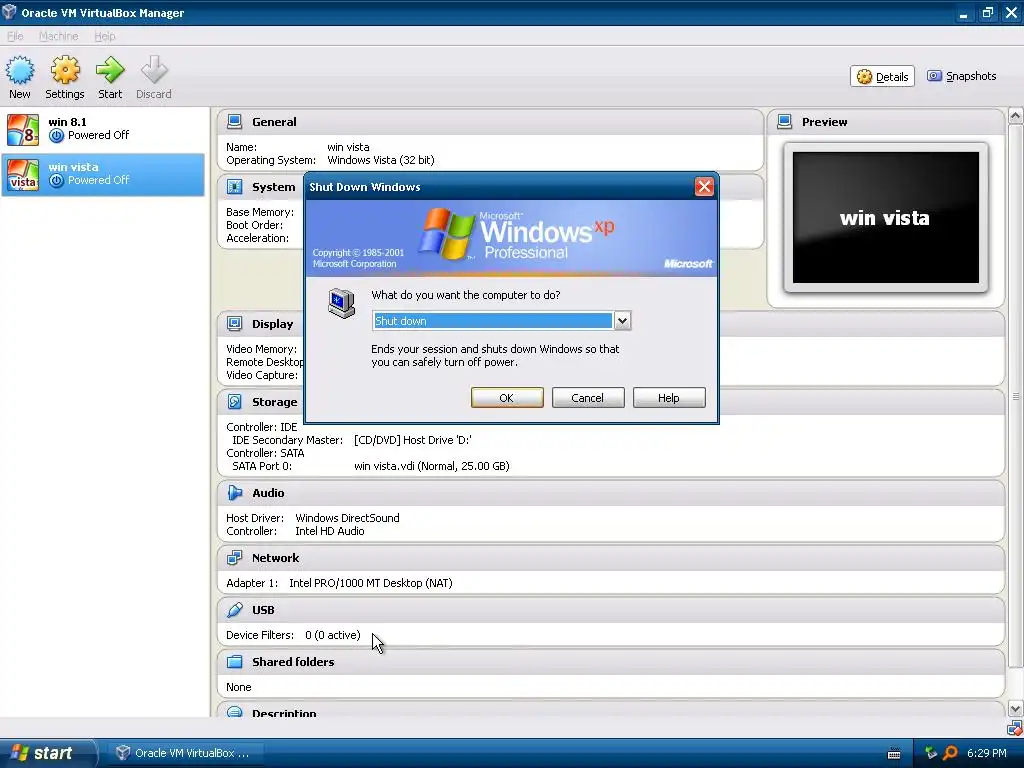The width and height of the screenshot is (1024, 768).
Task: Click the Network section icon
Action: tap(234, 558)
